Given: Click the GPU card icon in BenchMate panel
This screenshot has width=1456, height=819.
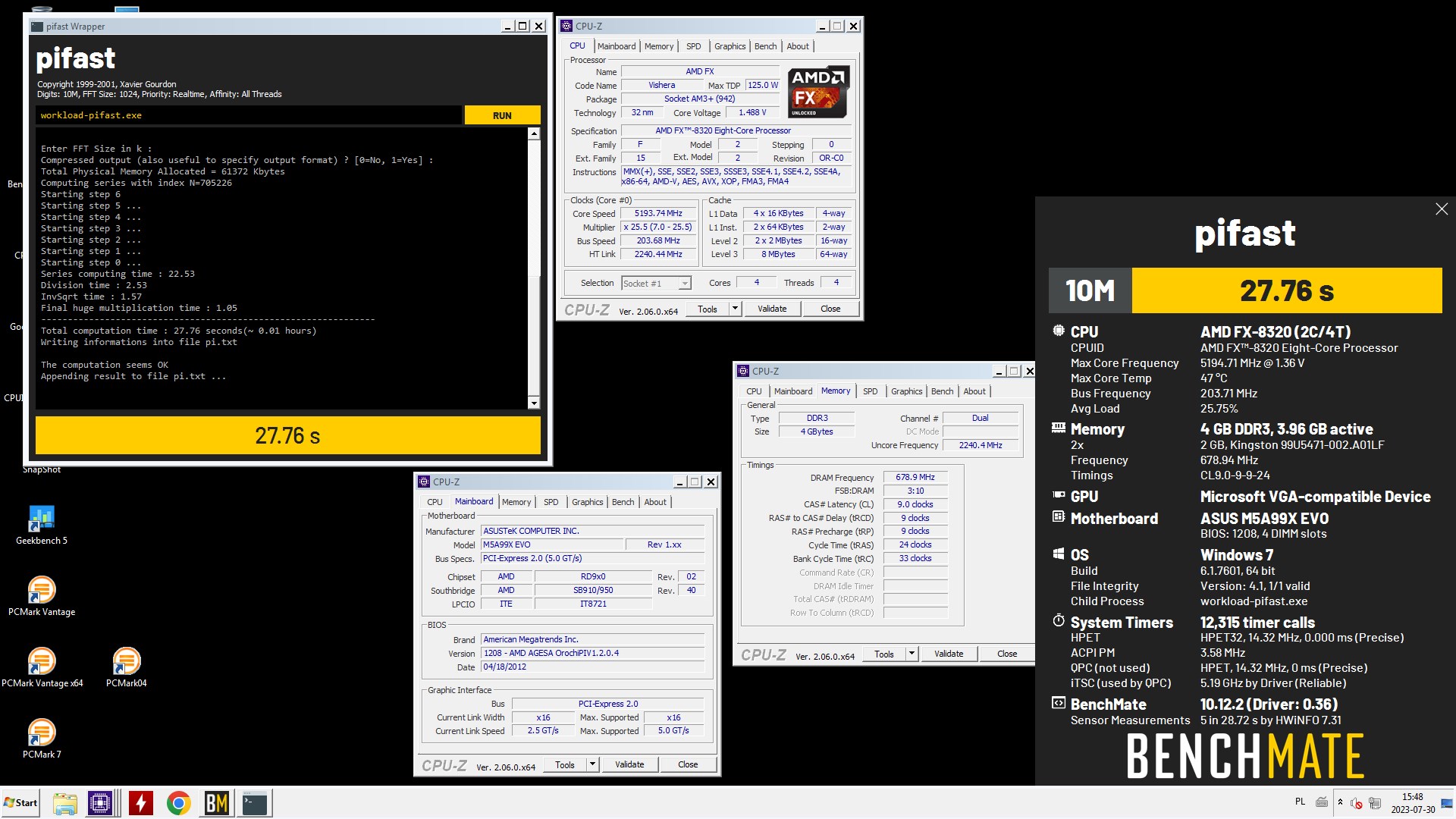Looking at the screenshot, I should click(x=1059, y=495).
